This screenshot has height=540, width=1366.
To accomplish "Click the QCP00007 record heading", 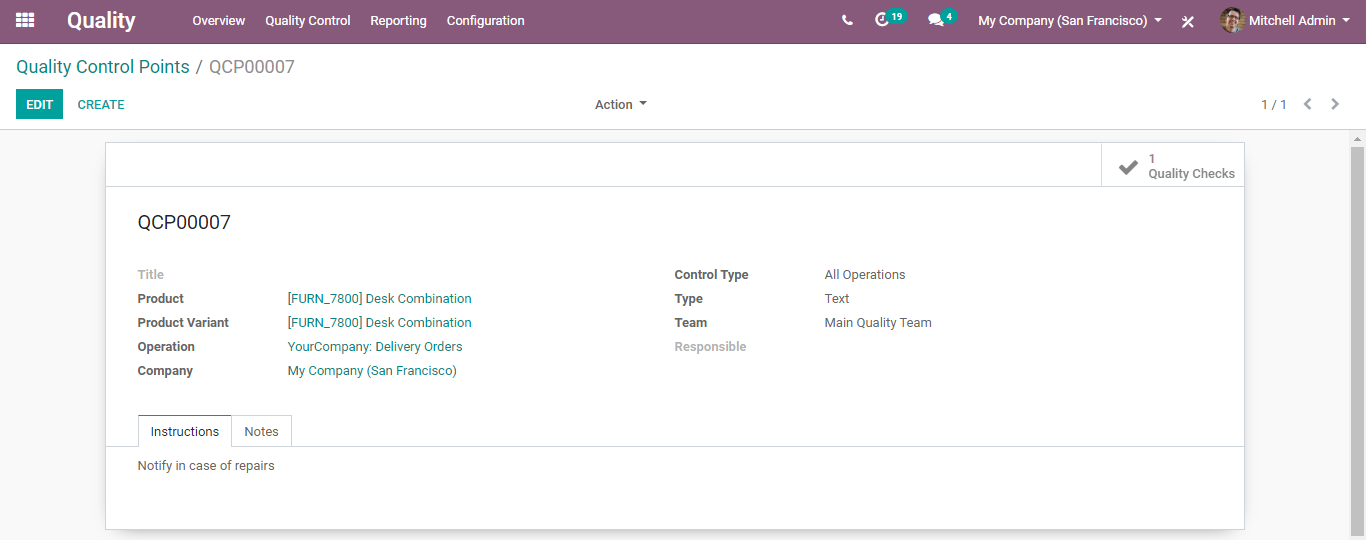I will click(184, 222).
